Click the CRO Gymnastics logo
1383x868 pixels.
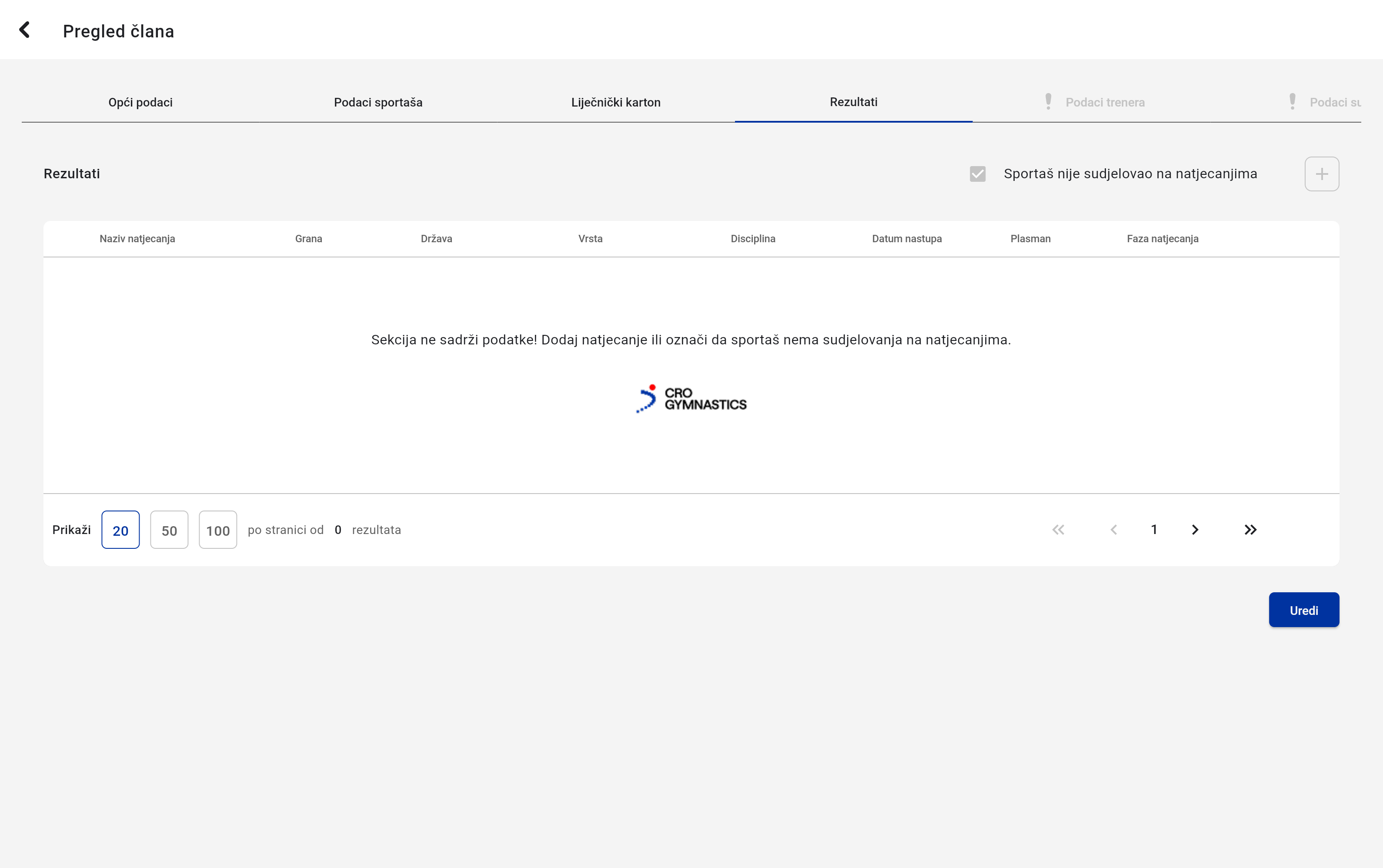pos(691,398)
